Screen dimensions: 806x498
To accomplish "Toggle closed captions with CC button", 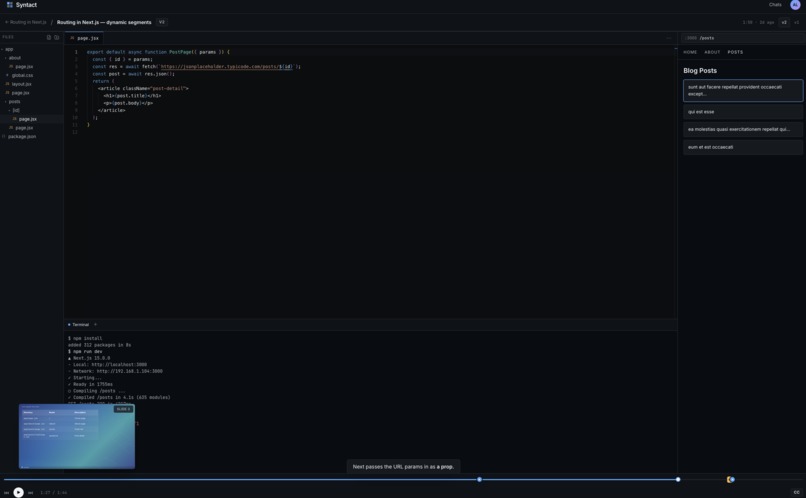I will 796,492.
